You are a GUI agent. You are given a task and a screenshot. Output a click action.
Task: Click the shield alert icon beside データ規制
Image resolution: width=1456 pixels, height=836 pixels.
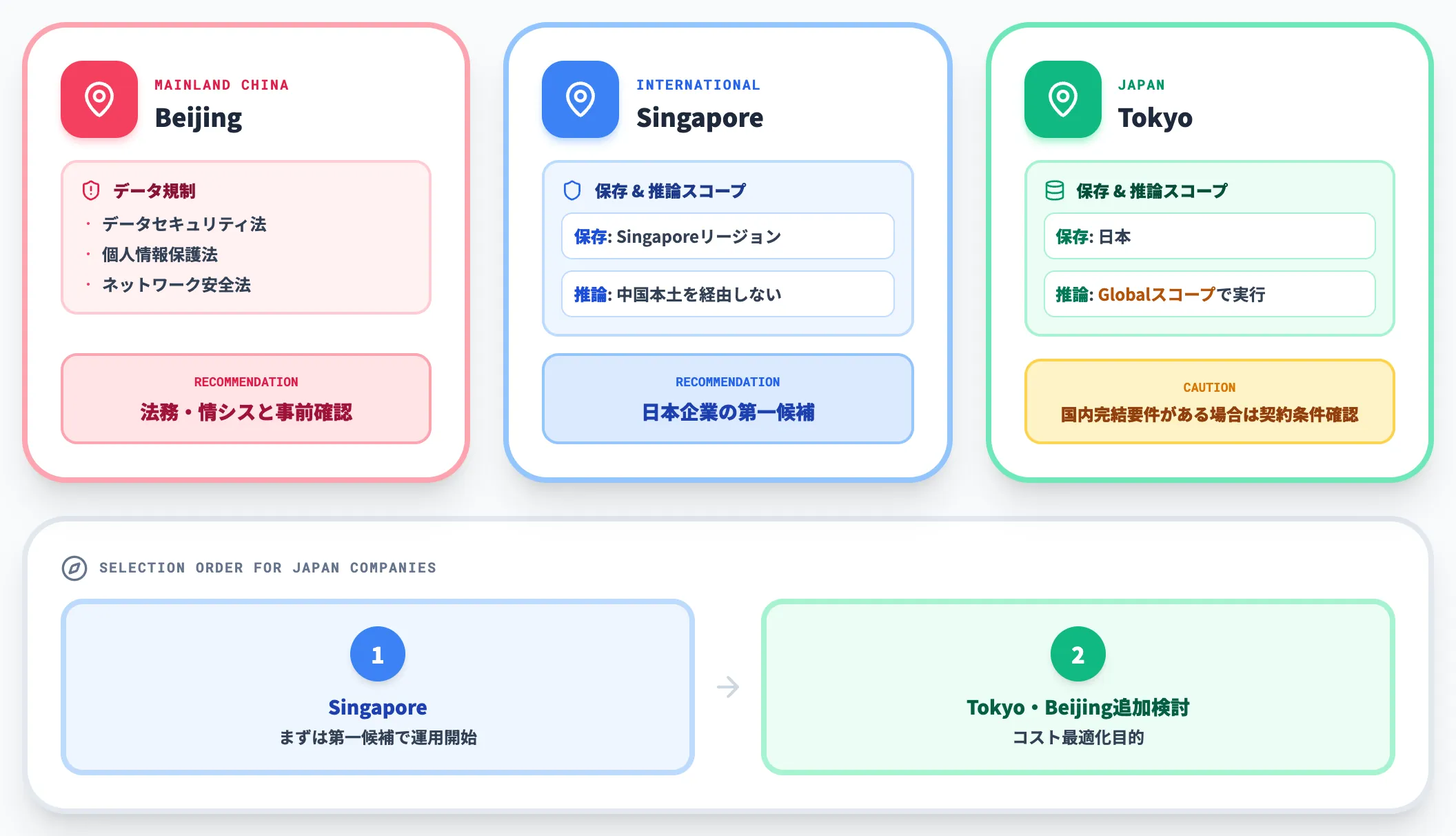pos(91,190)
